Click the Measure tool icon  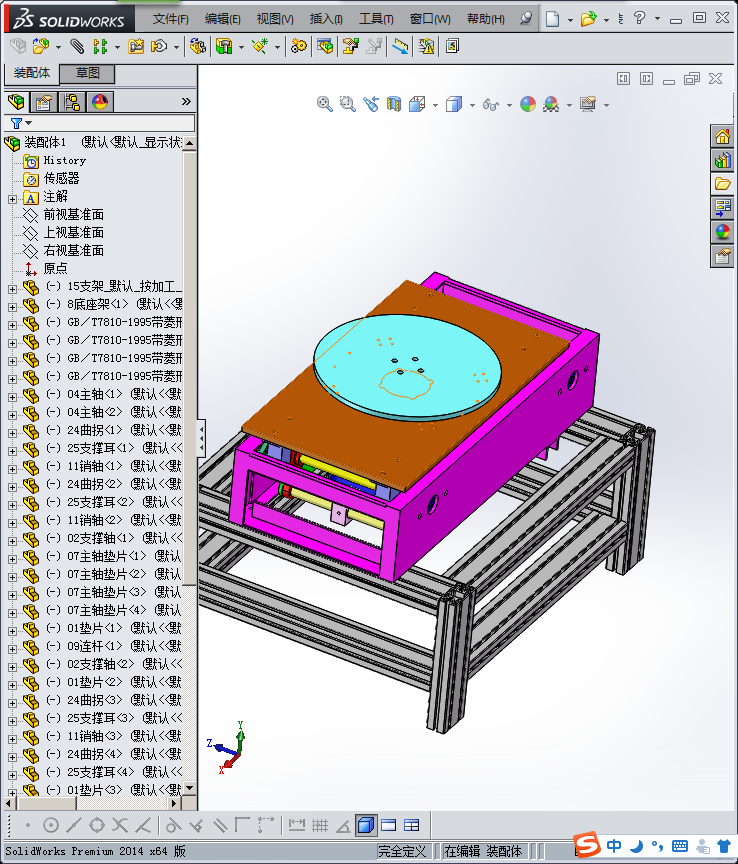[401, 46]
